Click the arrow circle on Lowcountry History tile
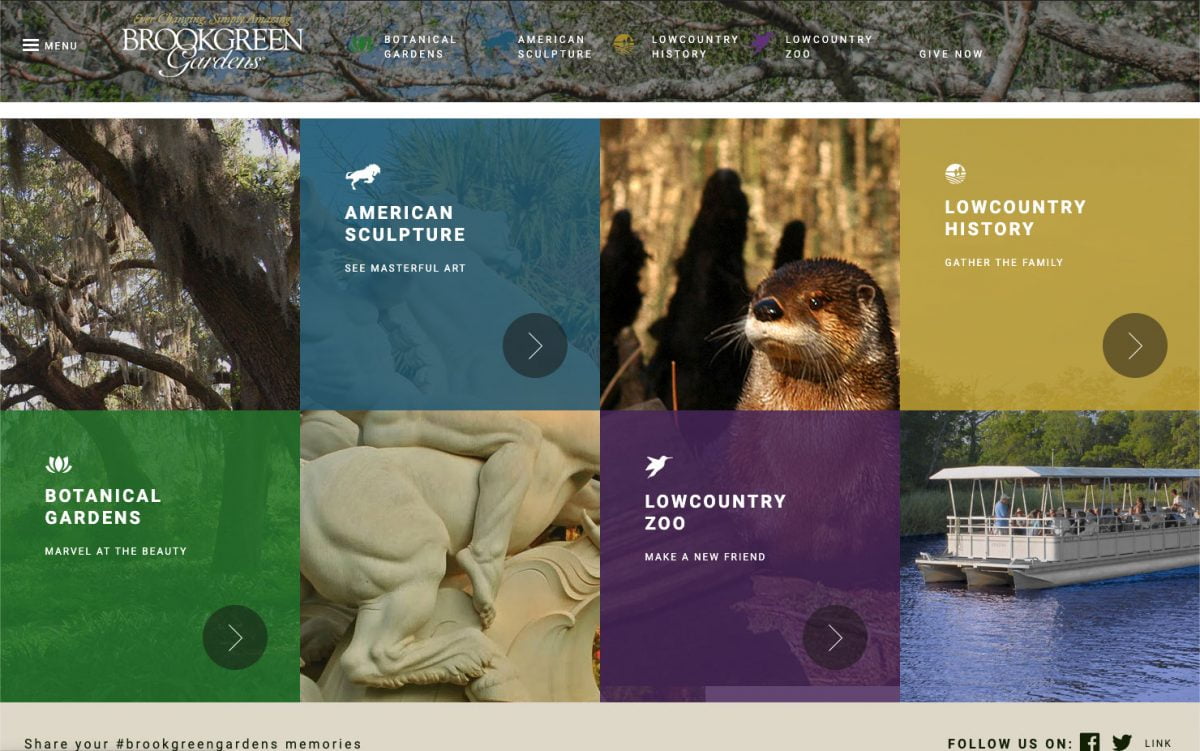This screenshot has height=751, width=1200. click(x=1135, y=346)
